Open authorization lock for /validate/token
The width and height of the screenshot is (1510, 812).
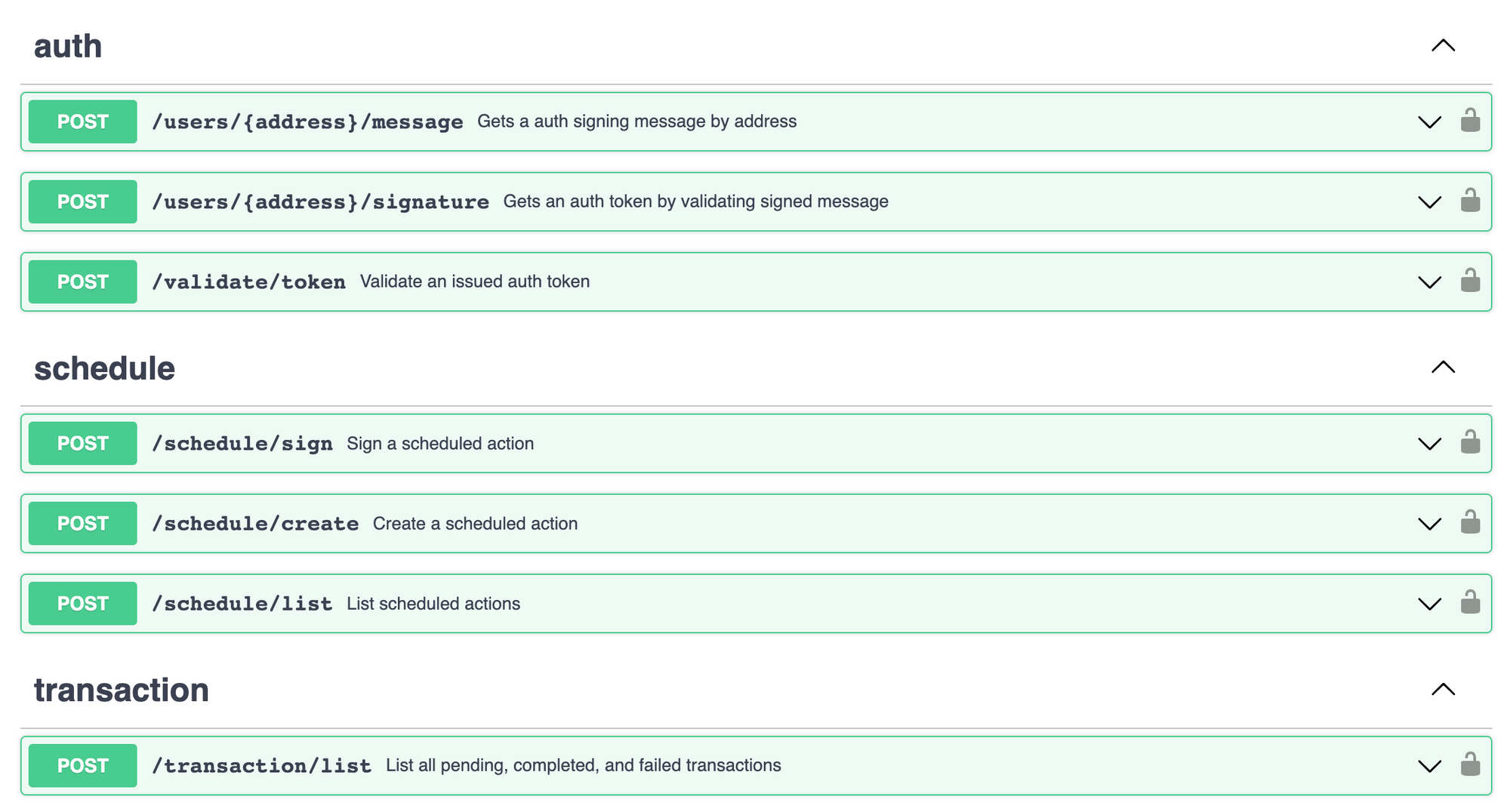tap(1470, 280)
